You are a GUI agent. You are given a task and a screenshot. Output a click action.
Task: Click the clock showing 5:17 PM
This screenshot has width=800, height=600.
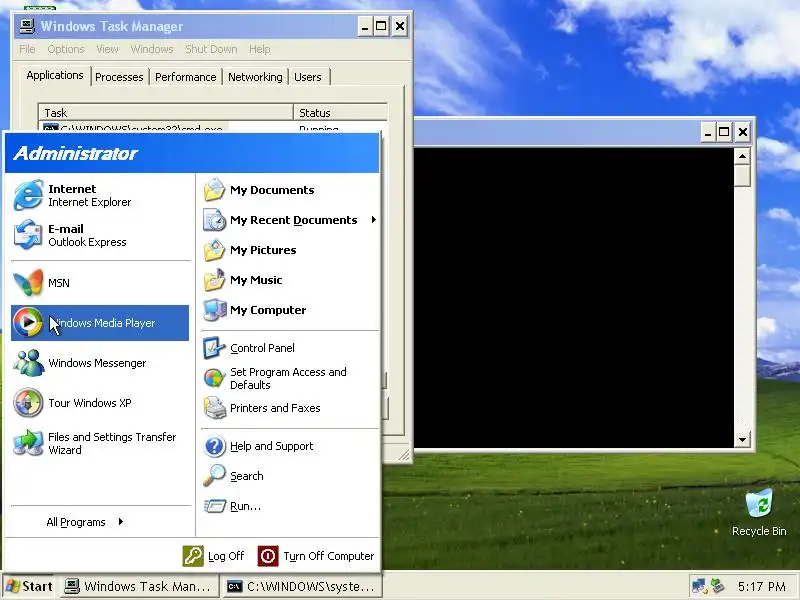[762, 586]
